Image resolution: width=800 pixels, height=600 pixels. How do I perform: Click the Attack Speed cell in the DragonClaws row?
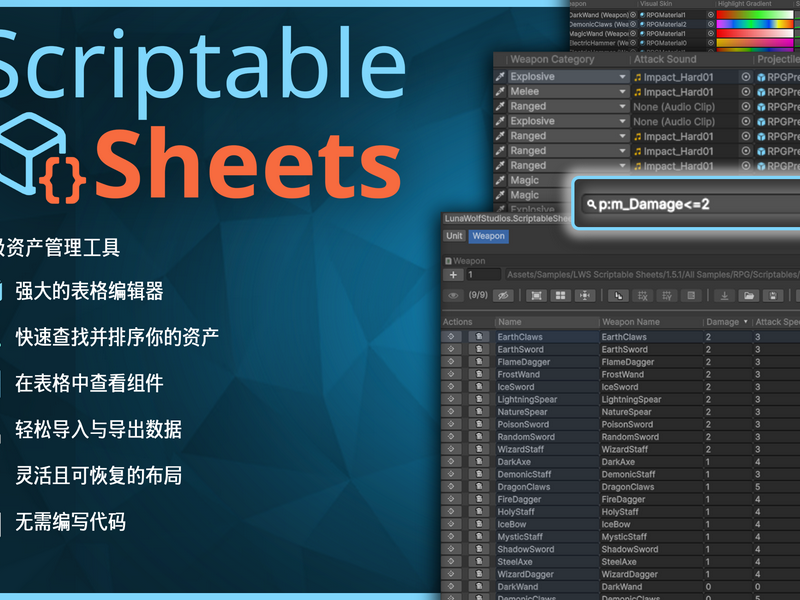pyautogui.click(x=777, y=487)
